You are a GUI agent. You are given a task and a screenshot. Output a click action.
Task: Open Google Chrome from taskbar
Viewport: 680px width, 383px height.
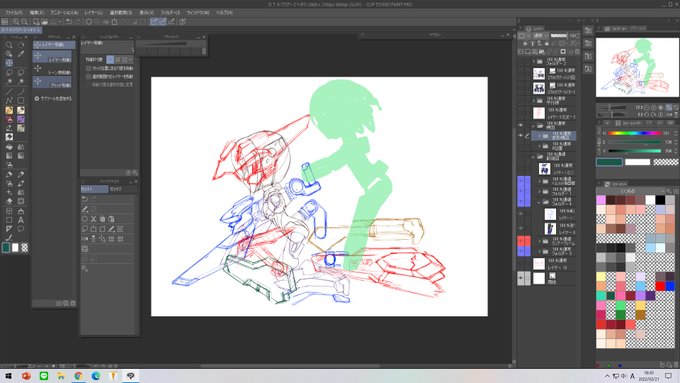point(78,376)
